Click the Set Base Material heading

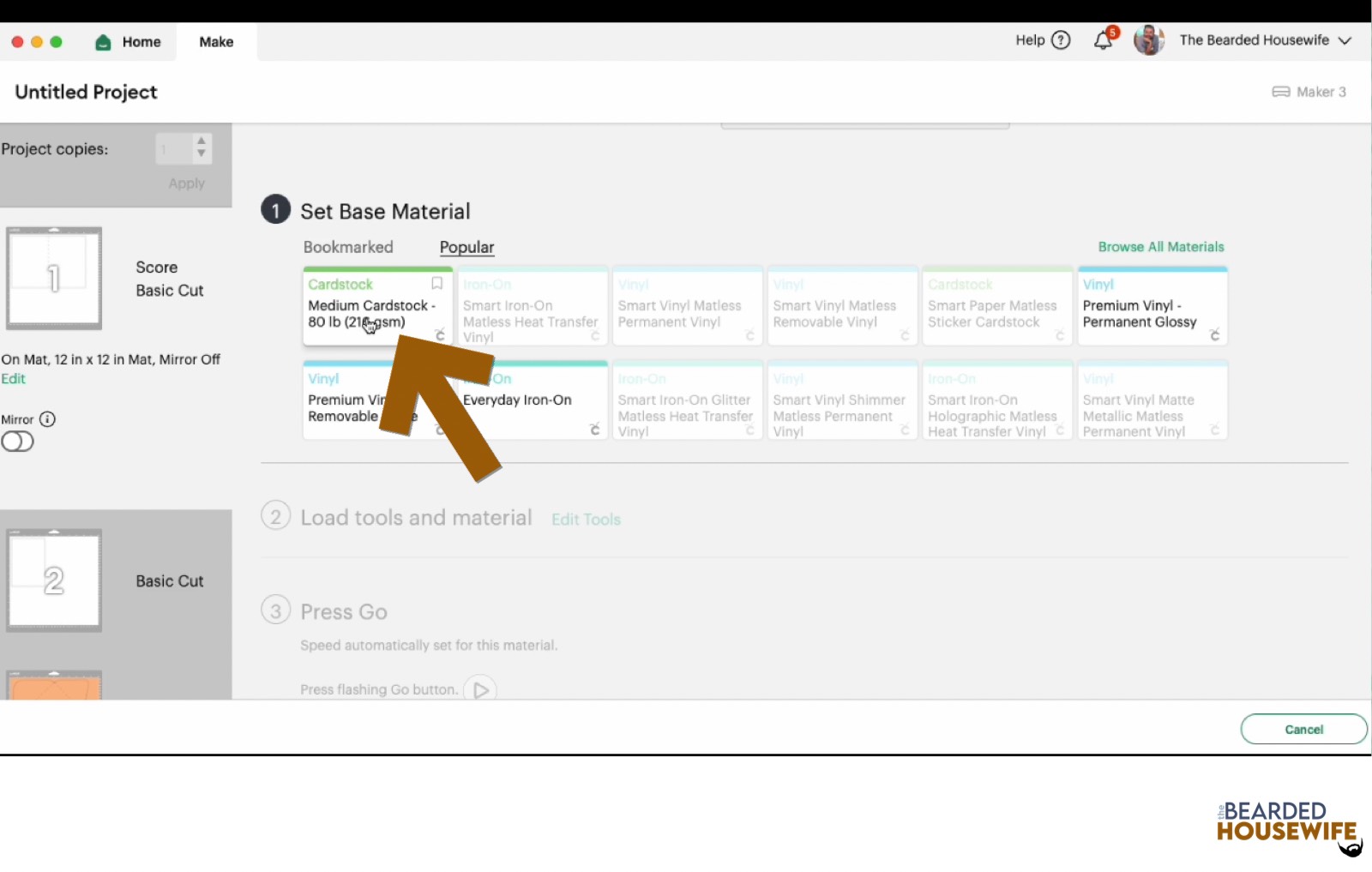click(x=385, y=211)
